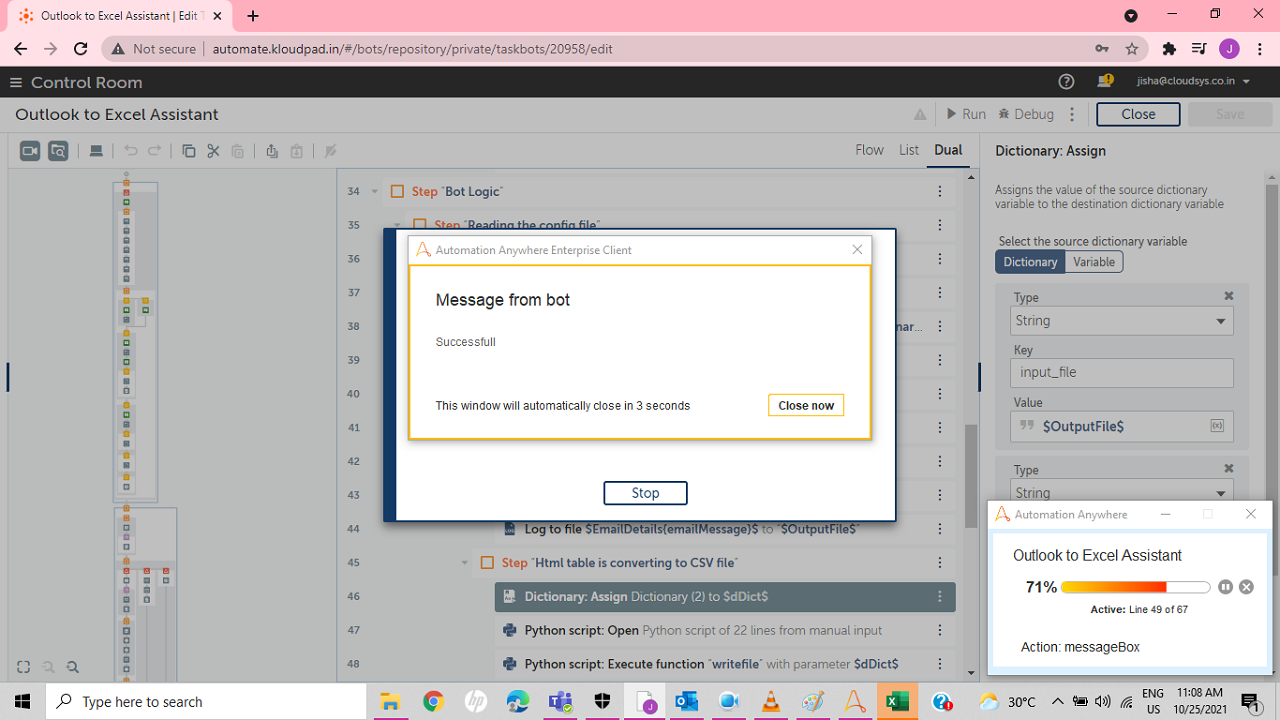Open Chrome tab search dropdown arrow
The width and height of the screenshot is (1280, 720).
point(1131,16)
